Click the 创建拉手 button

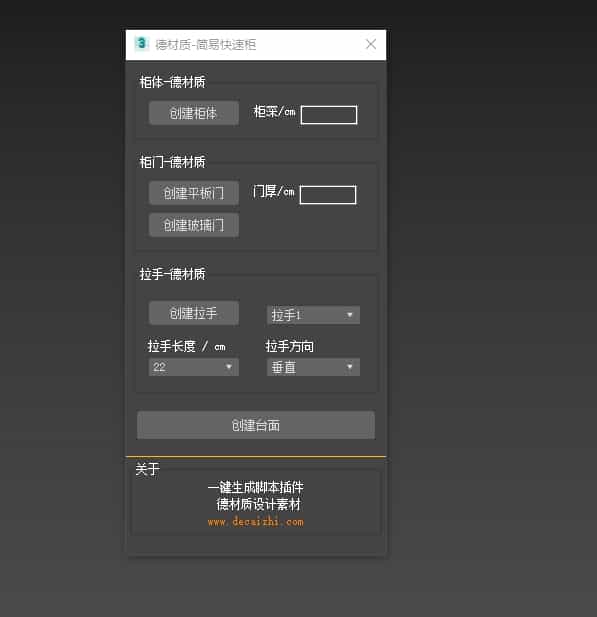point(194,313)
